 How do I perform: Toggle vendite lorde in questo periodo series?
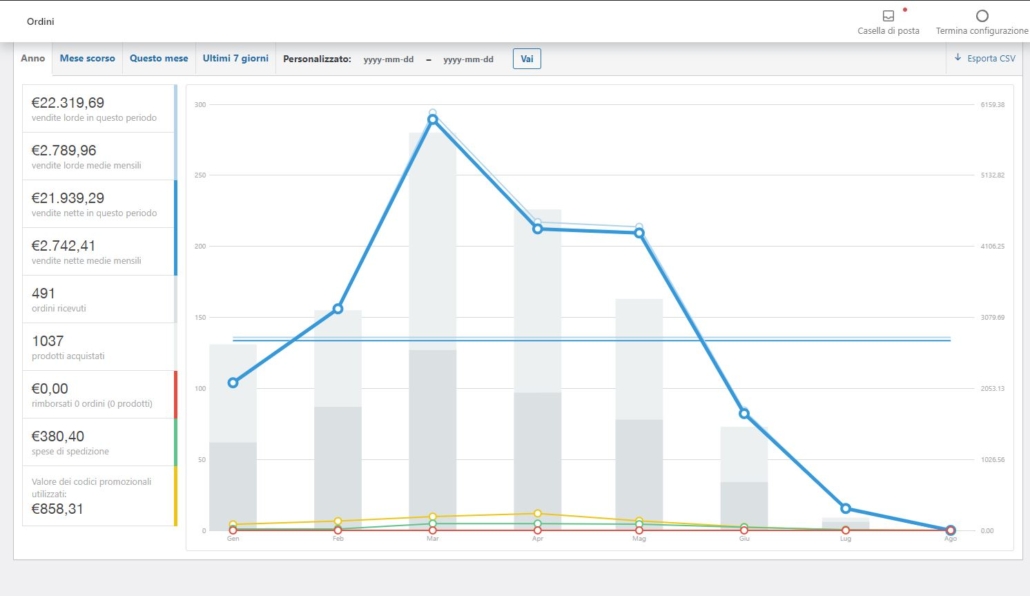coord(98,109)
